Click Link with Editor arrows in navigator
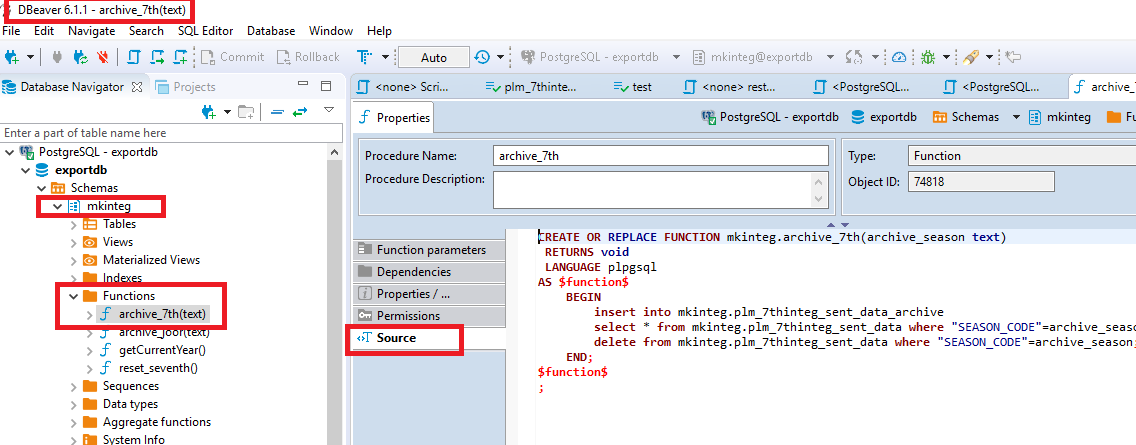This screenshot has height=445, width=1136. tap(298, 111)
